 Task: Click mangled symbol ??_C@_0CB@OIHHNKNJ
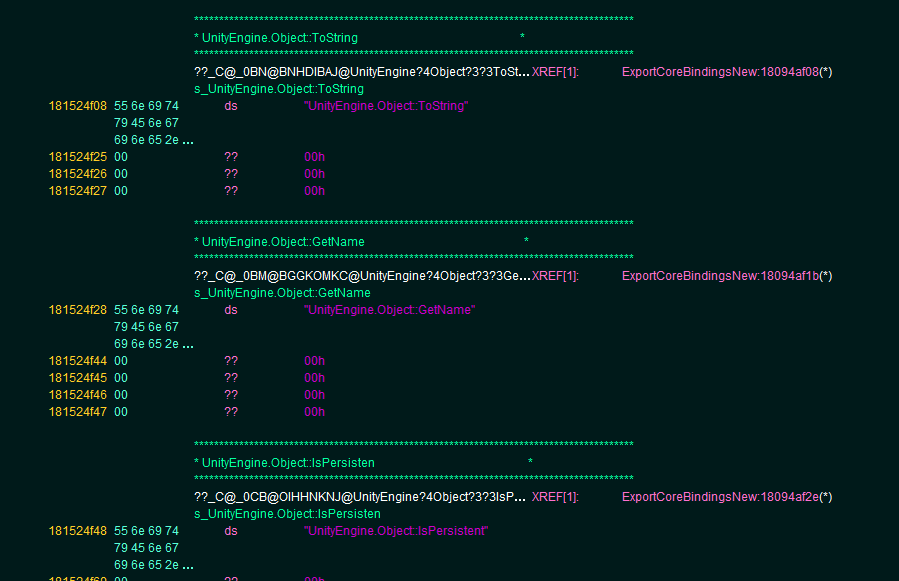359,497
